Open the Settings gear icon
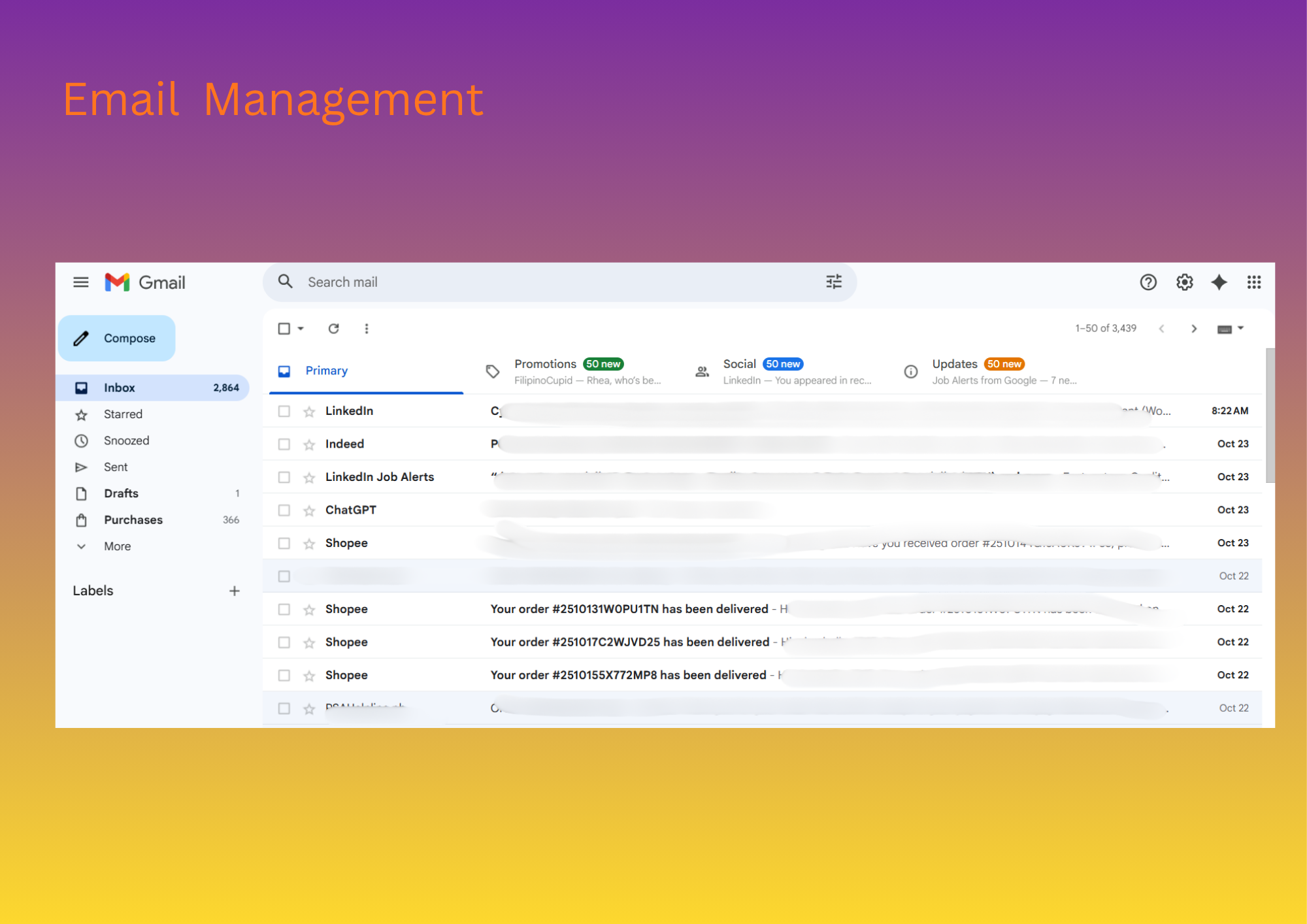1307x924 pixels. 1184,282
